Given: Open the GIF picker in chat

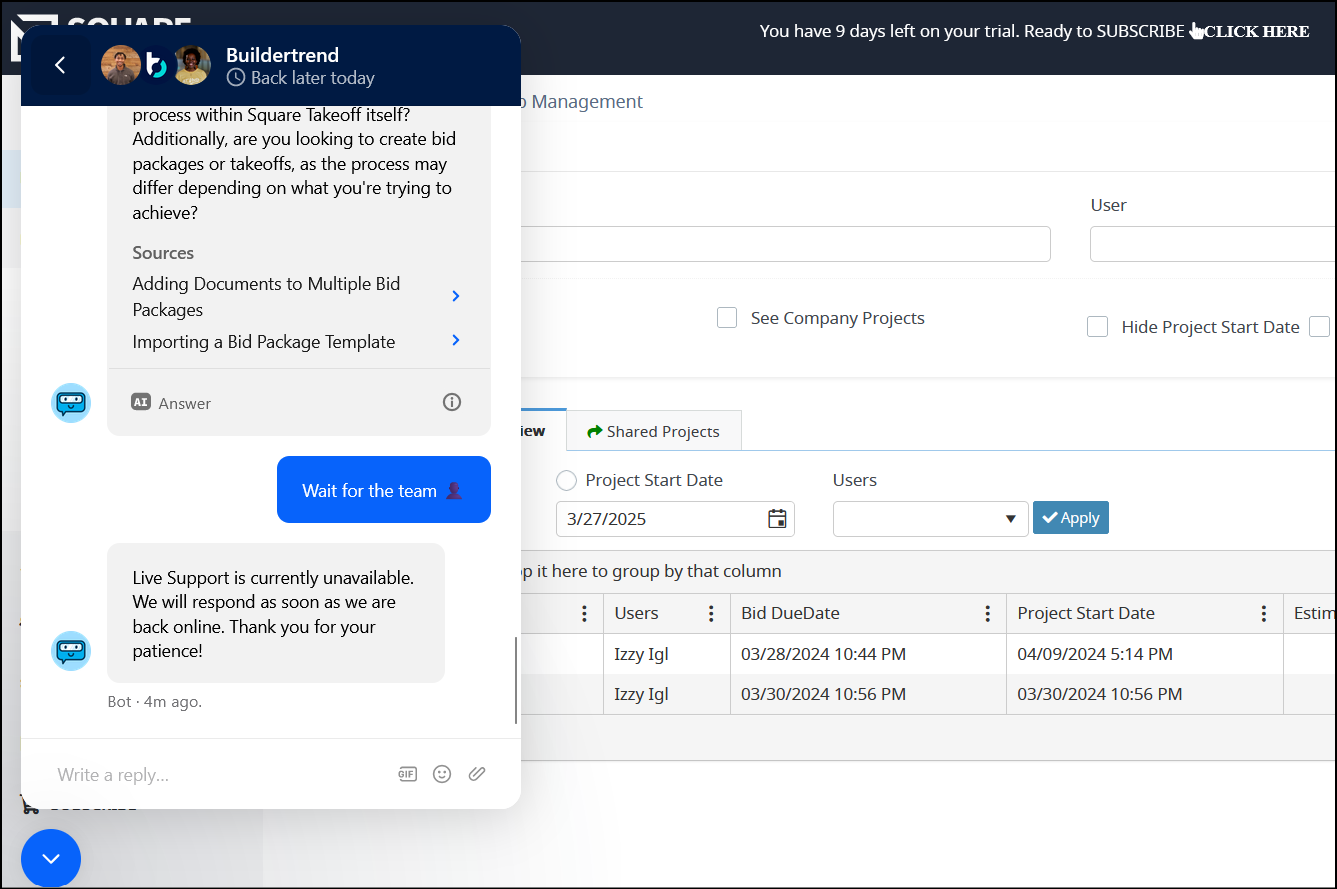Looking at the screenshot, I should click(407, 774).
